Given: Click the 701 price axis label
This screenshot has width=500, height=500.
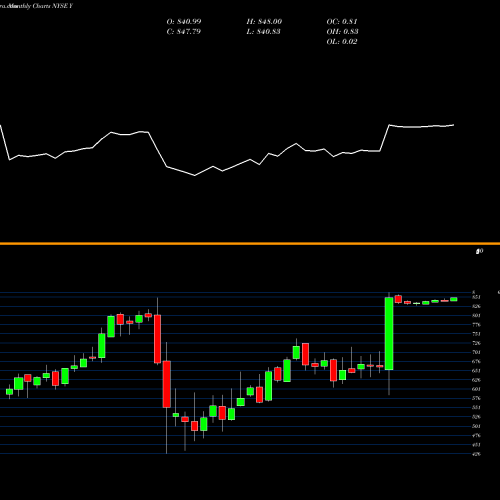Looking at the screenshot, I should 476,352.
